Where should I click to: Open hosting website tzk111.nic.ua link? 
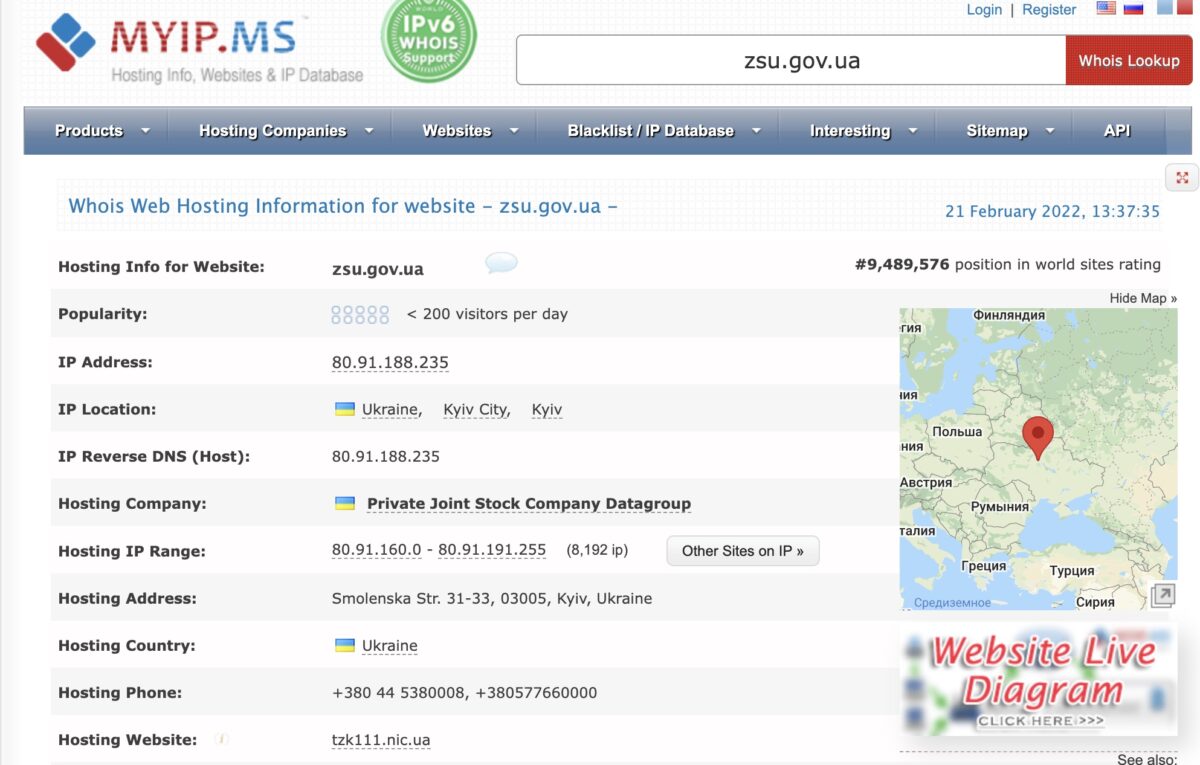point(381,739)
